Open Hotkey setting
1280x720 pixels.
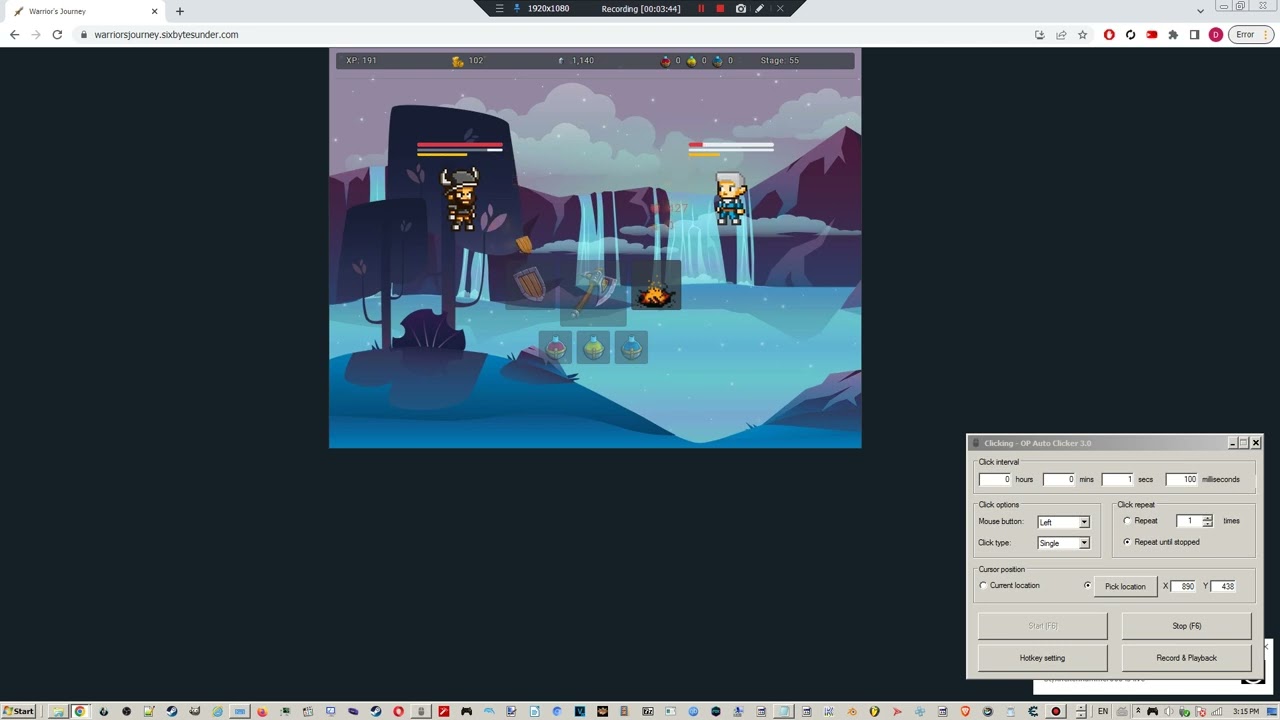[x=1042, y=658]
